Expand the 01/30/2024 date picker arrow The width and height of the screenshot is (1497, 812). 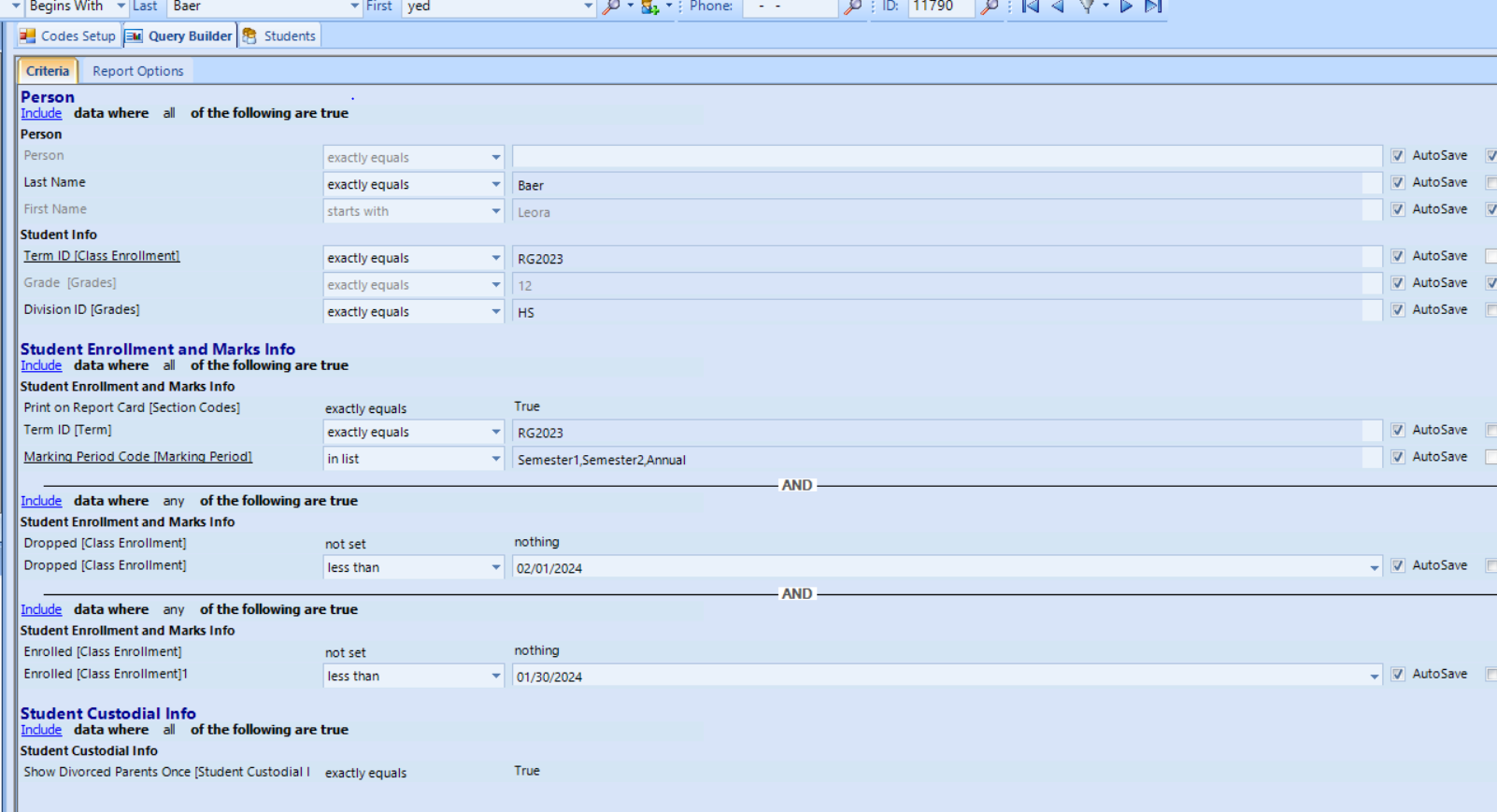[x=1375, y=677]
